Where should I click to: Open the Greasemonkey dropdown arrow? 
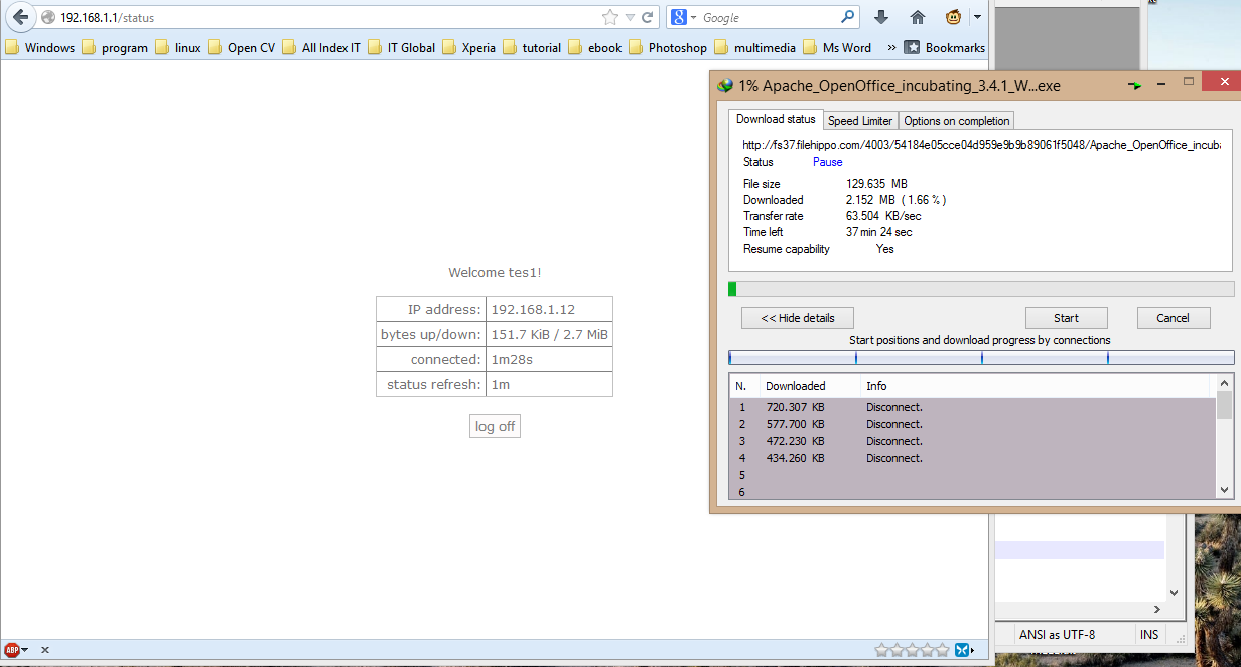coord(977,17)
